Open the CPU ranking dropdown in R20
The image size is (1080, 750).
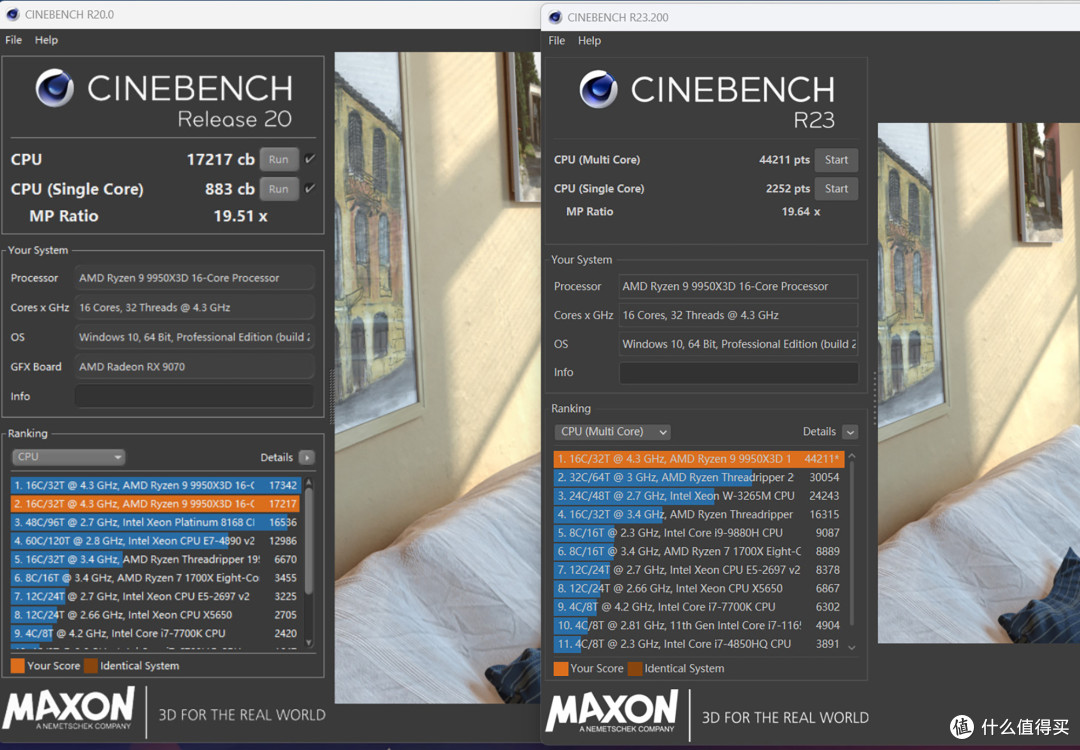pyautogui.click(x=68, y=457)
